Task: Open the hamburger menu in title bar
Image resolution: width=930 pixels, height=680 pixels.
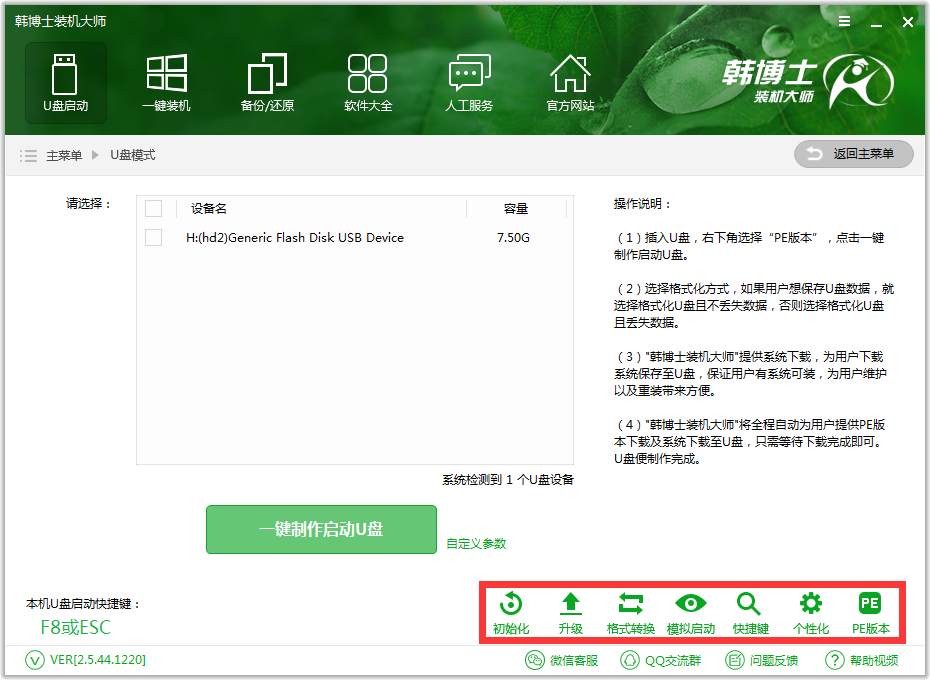Action: point(845,21)
